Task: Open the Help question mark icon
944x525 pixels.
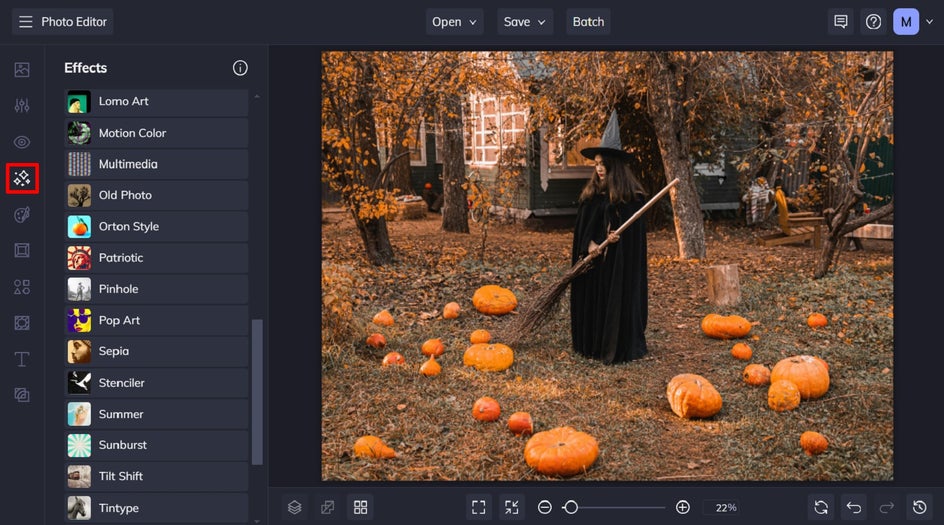Action: 873,22
